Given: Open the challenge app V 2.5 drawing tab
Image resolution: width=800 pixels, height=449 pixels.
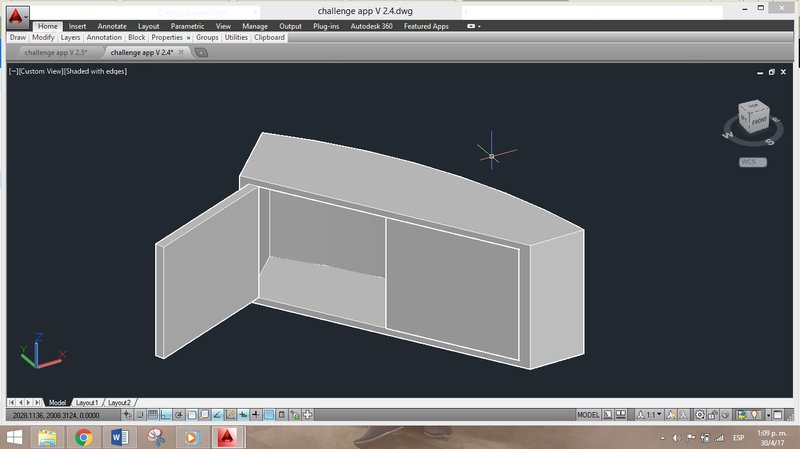Looking at the screenshot, I should 55,52.
